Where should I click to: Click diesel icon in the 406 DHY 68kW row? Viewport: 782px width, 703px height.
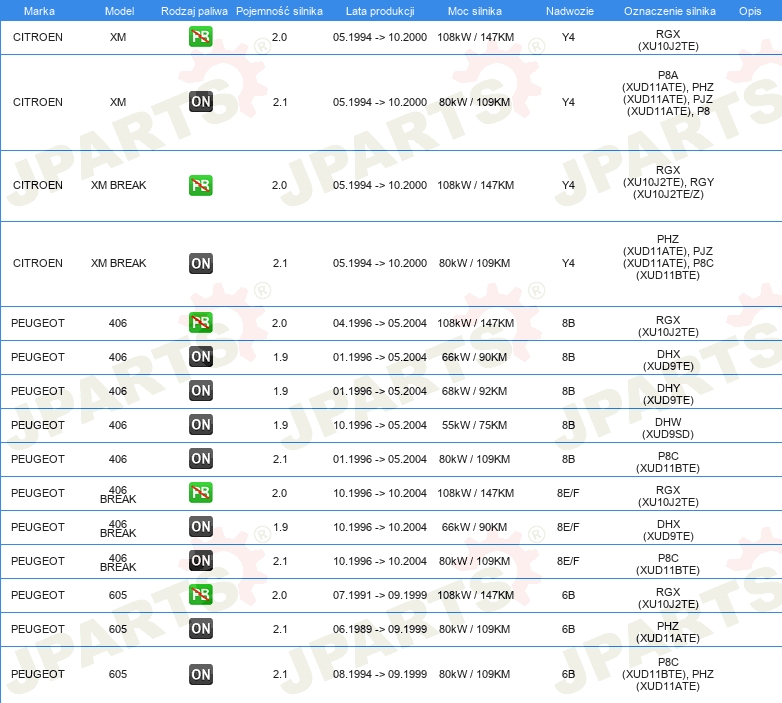[200, 391]
